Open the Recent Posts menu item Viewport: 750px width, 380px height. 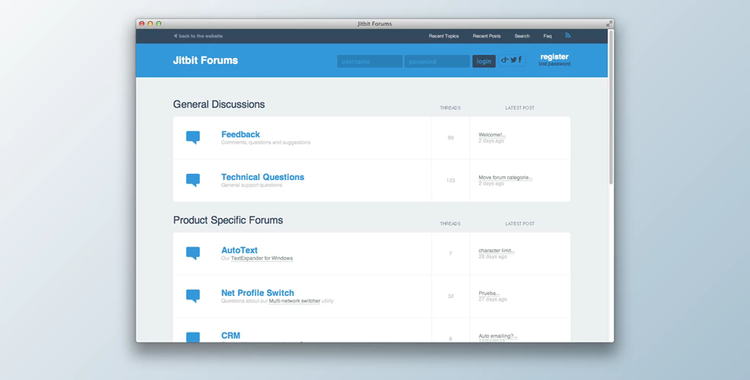click(x=486, y=36)
